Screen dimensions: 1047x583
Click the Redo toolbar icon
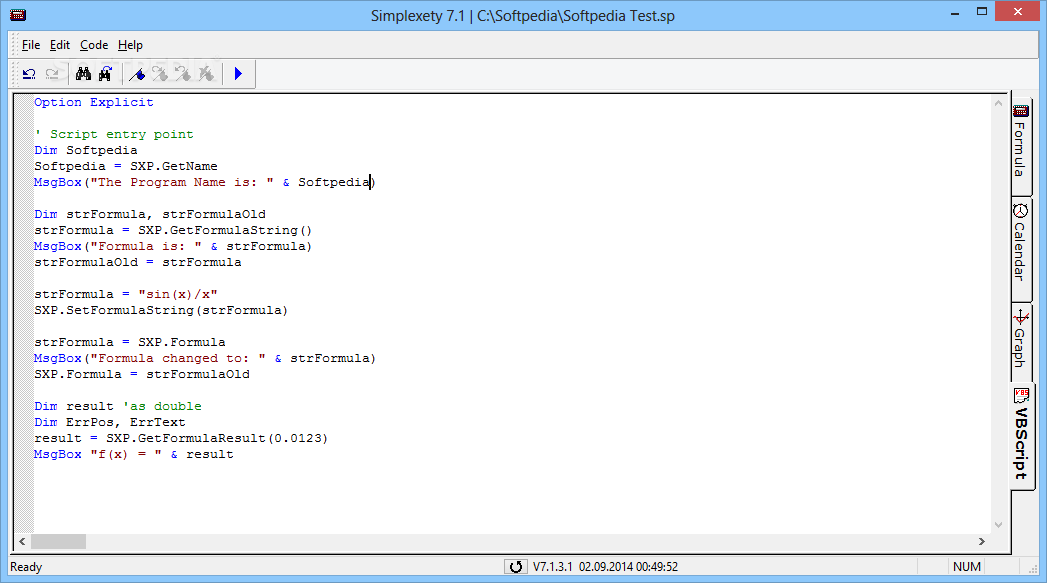[x=52, y=73]
